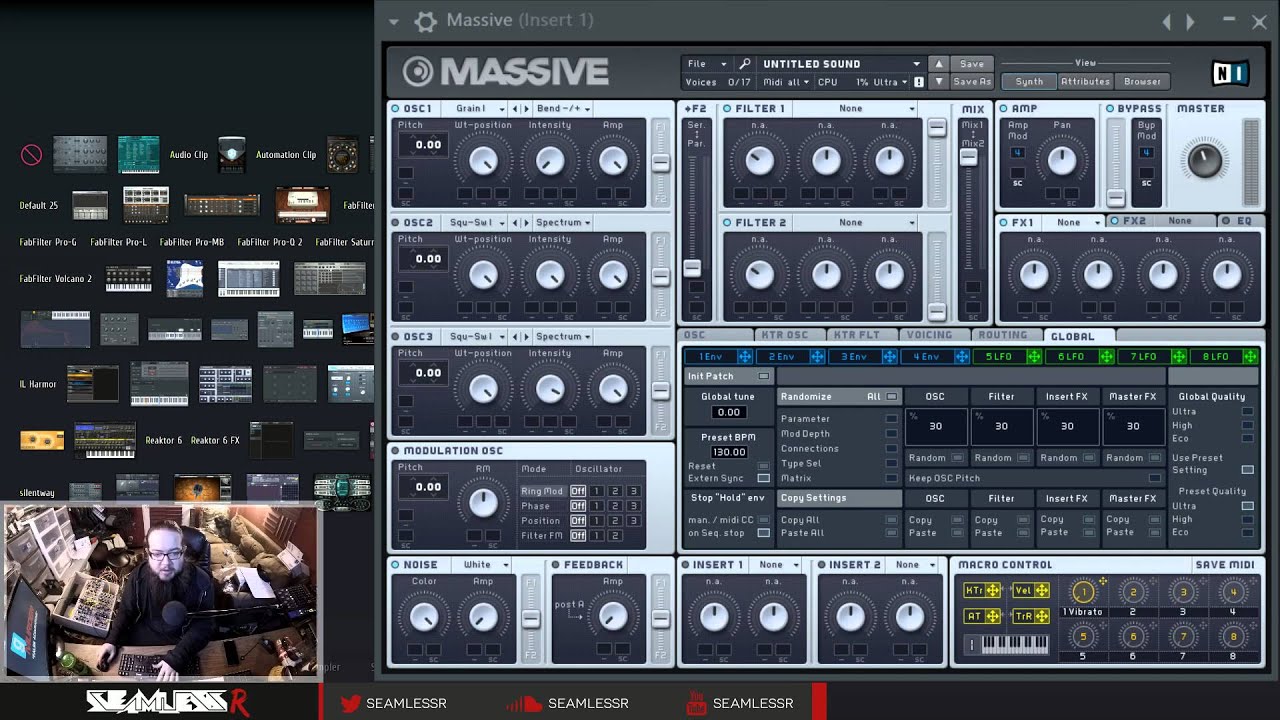This screenshot has width=1280, height=720.
Task: Enable Extern Sync checkbox
Action: pyautogui.click(x=764, y=479)
